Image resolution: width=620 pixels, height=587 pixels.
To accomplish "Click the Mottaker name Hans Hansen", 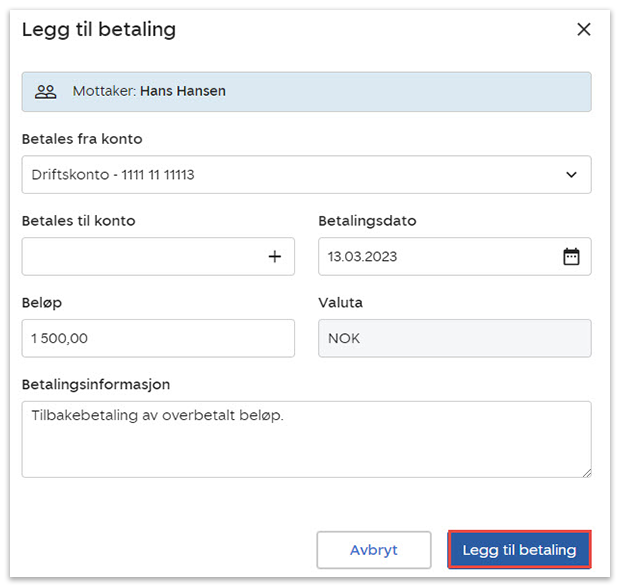I will click(x=182, y=91).
